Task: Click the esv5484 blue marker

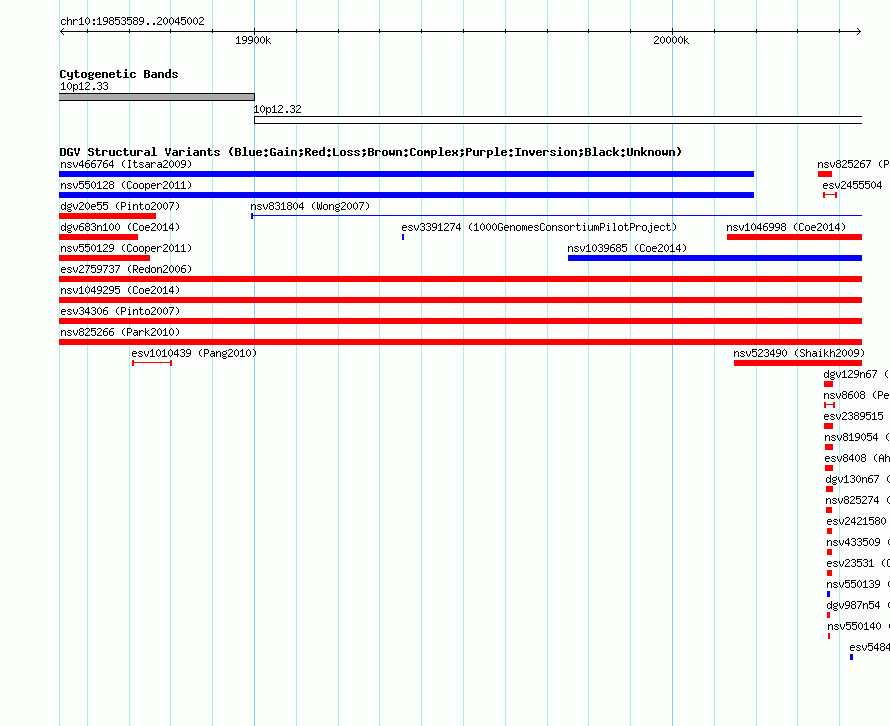Action: point(851,657)
